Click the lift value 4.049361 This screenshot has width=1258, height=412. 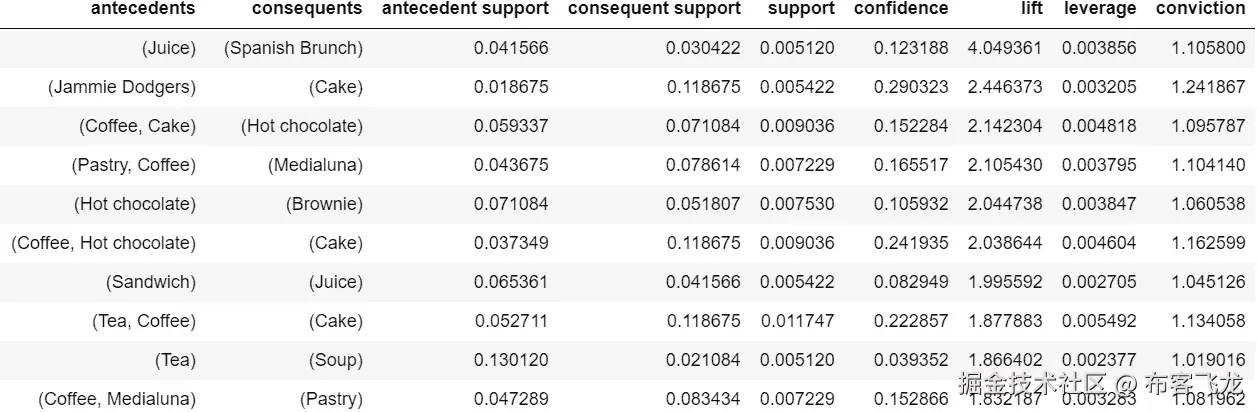pos(1005,48)
